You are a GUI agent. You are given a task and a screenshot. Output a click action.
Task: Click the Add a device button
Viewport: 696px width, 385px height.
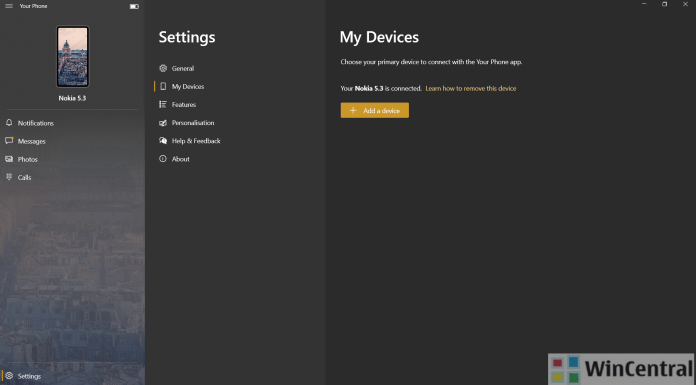click(x=375, y=111)
